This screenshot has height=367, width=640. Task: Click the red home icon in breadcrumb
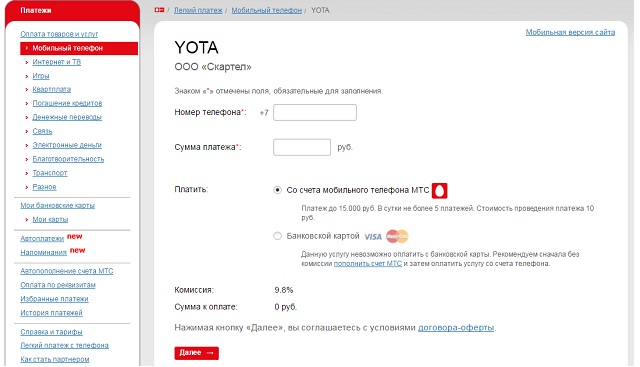coord(159,10)
